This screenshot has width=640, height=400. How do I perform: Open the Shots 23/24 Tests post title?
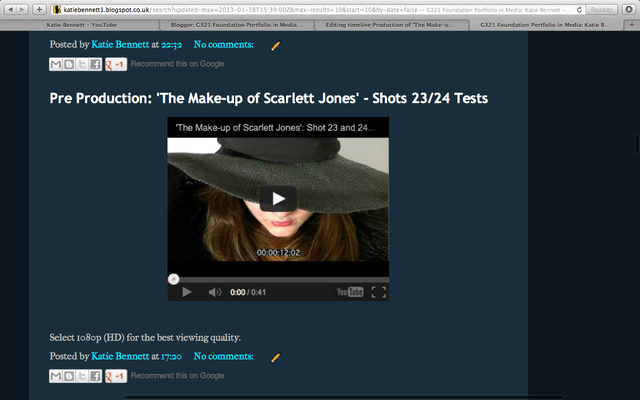click(269, 98)
